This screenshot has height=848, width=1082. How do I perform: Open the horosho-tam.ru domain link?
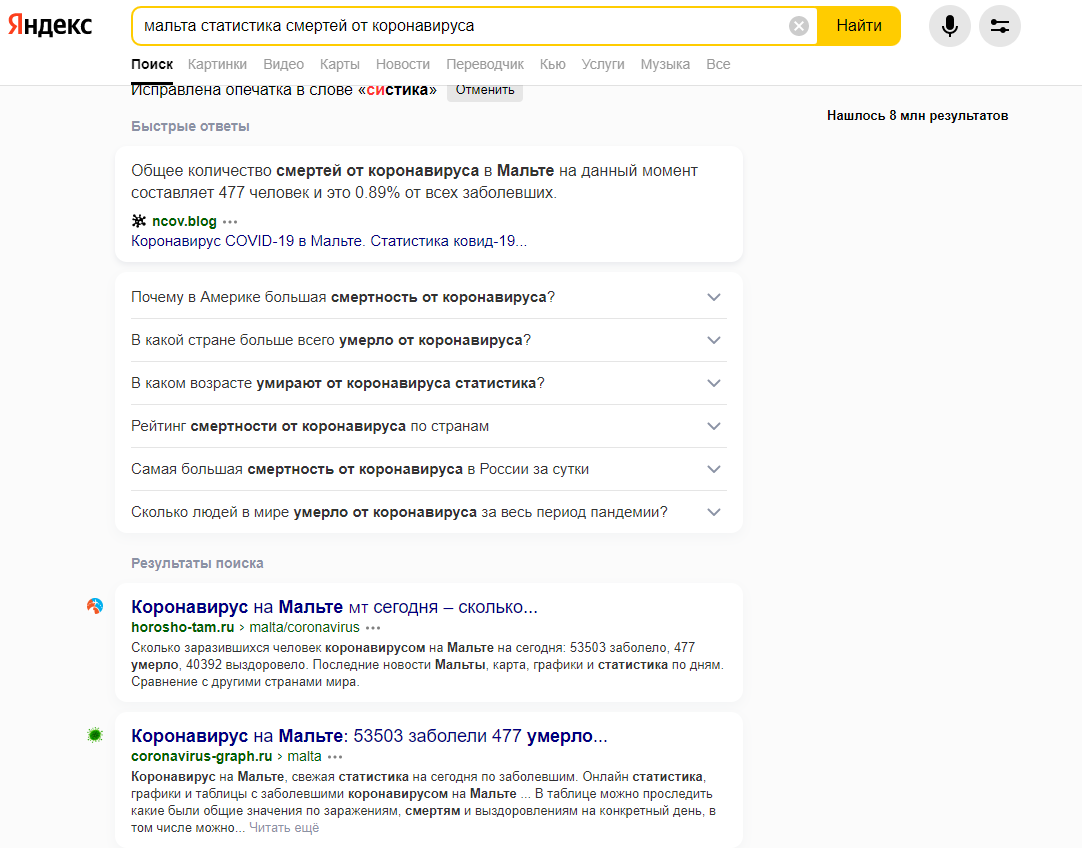[183, 628]
